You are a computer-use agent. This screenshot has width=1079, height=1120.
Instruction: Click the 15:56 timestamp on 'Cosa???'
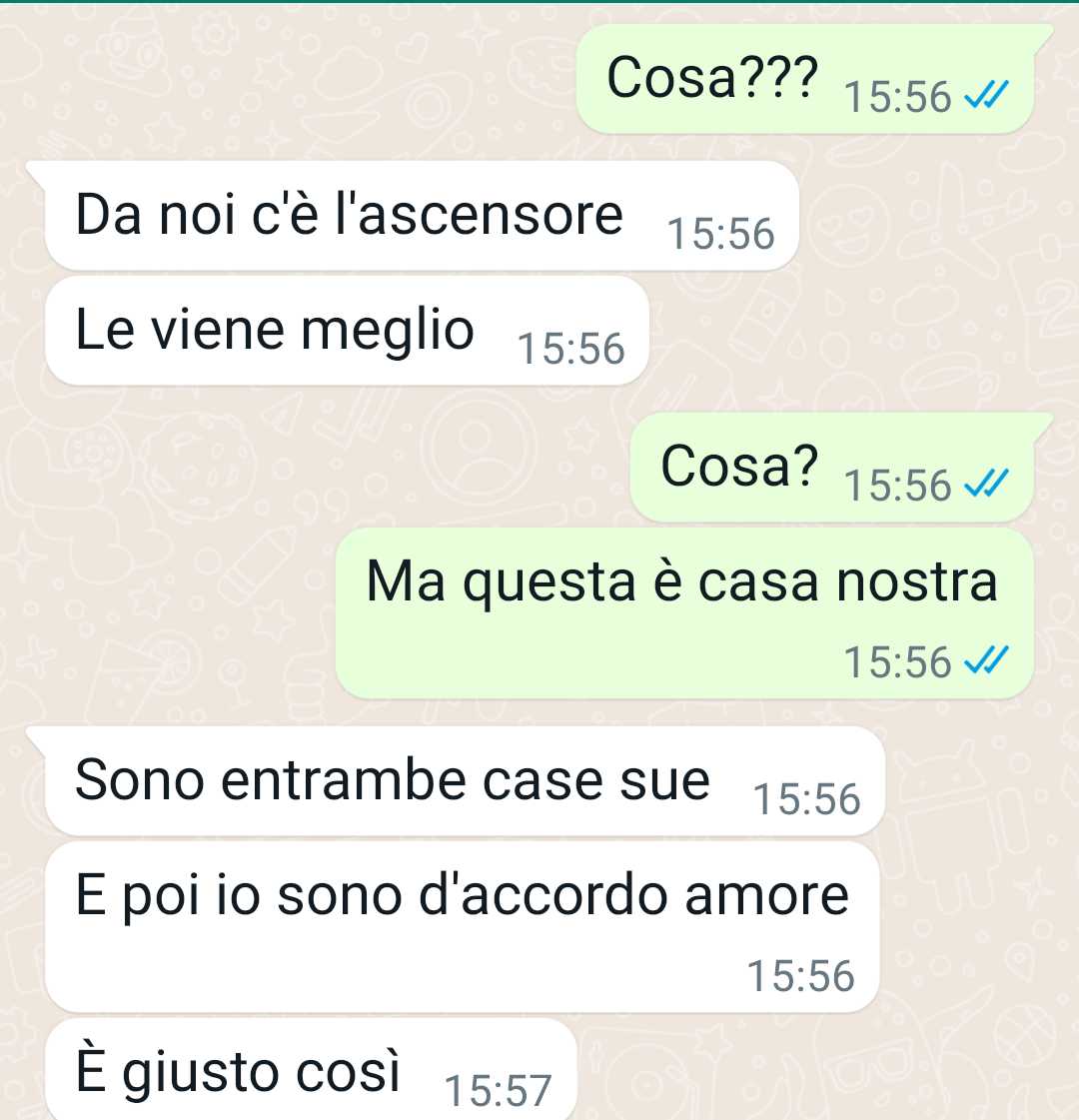pyautogui.click(x=897, y=97)
